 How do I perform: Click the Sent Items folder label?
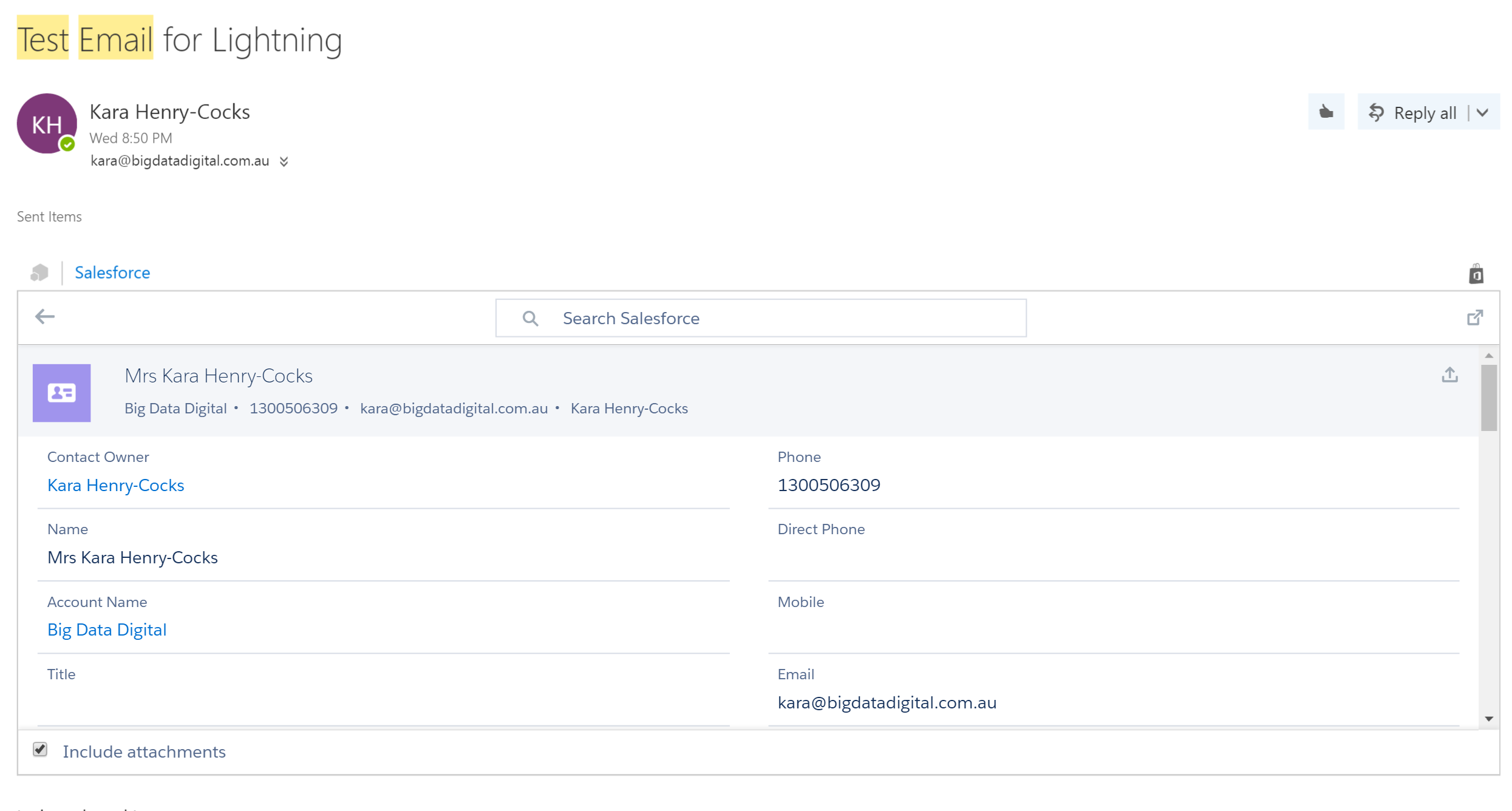pos(49,217)
